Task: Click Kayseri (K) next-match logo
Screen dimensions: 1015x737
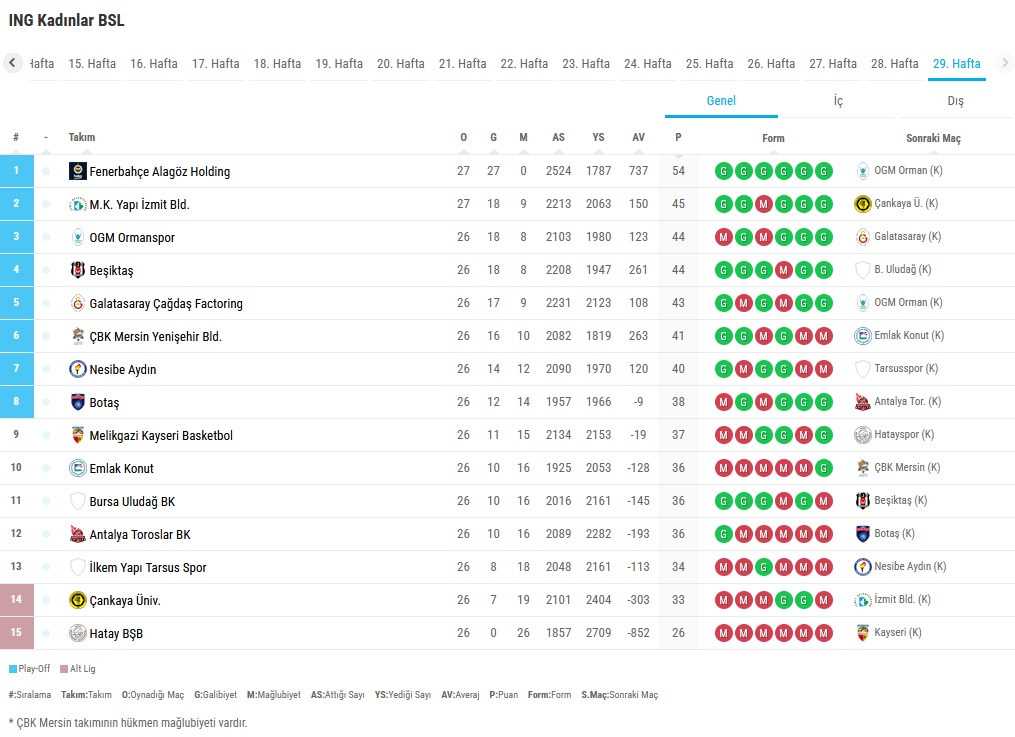Action: pyautogui.click(x=862, y=633)
